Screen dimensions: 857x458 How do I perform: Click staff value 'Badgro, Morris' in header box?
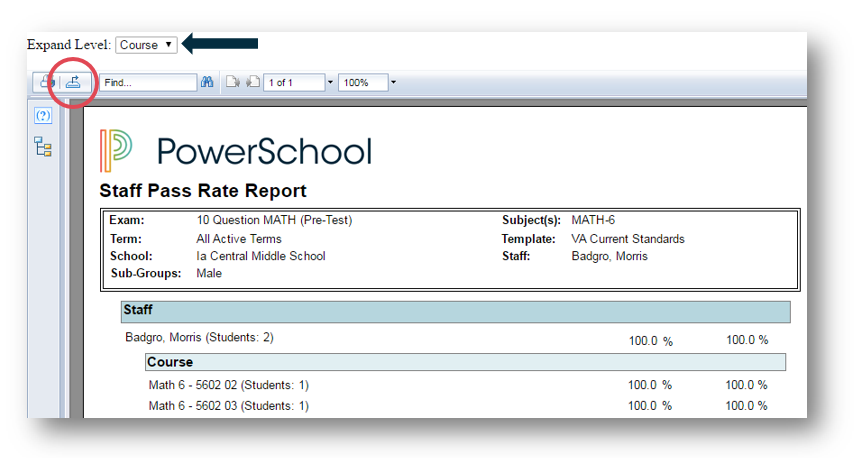click(609, 256)
